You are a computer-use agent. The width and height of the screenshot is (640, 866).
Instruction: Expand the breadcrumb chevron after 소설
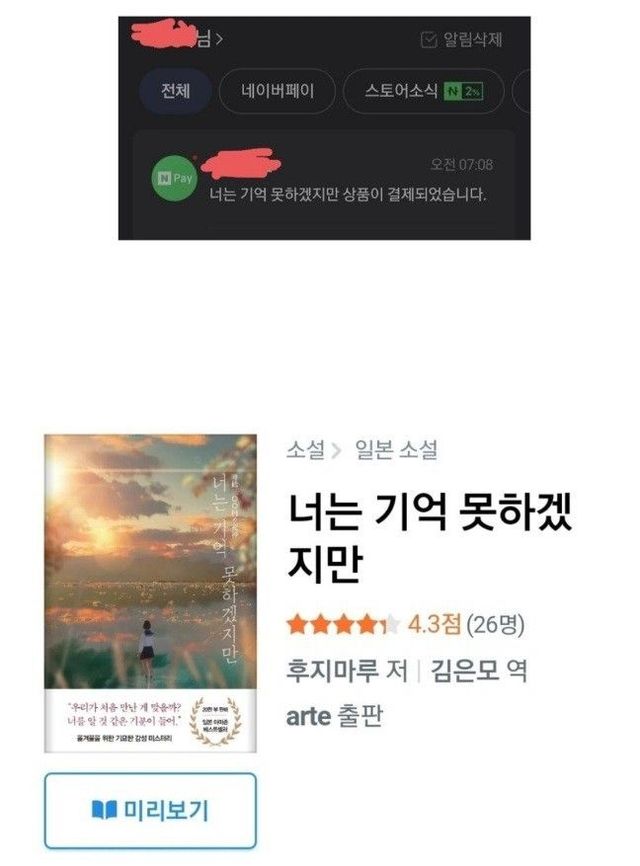[336, 451]
